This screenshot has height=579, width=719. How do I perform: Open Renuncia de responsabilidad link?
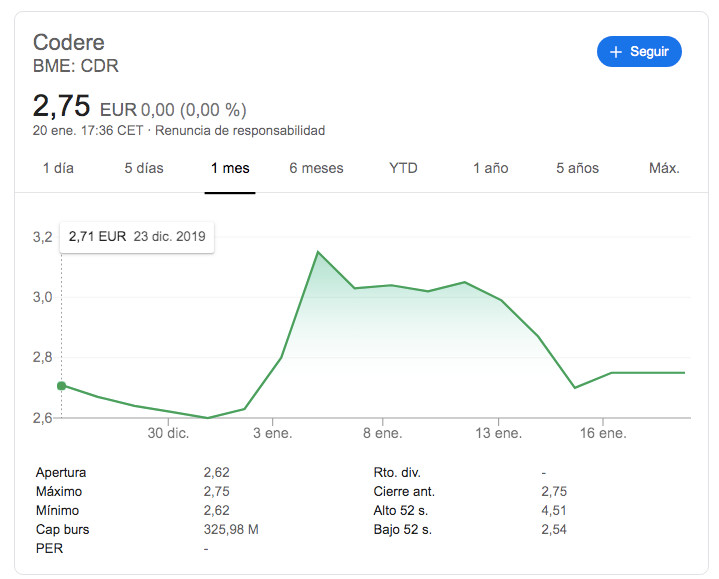240,131
